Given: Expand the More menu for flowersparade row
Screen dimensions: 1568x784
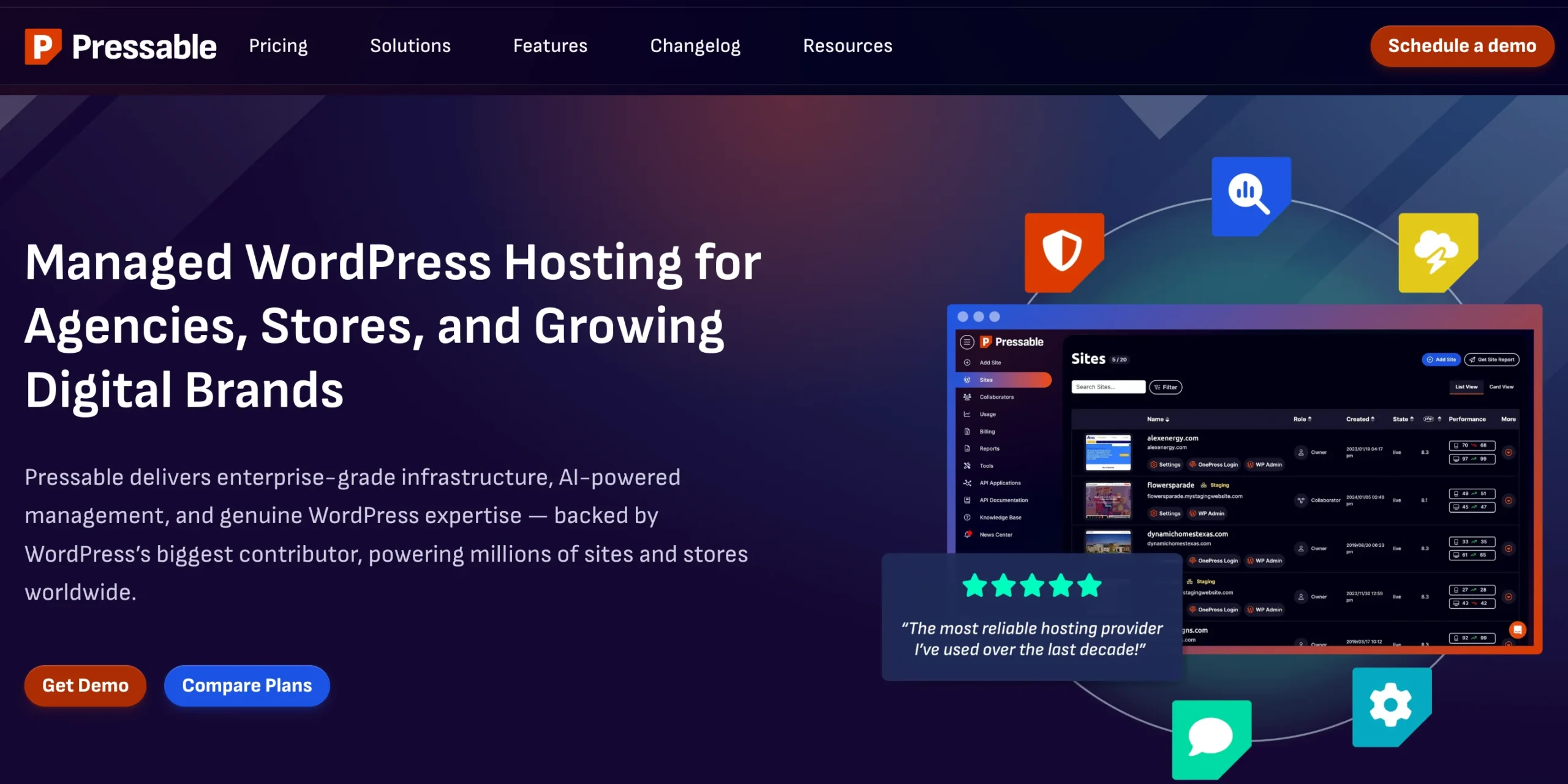Looking at the screenshot, I should (x=1509, y=500).
